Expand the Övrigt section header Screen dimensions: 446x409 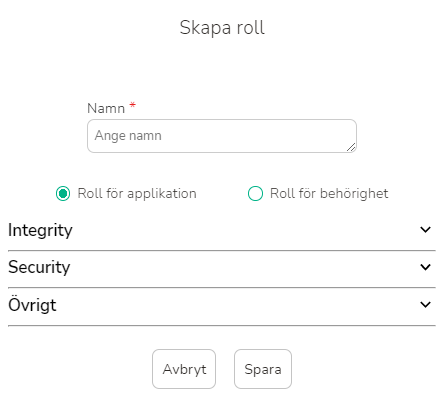pos(222,305)
